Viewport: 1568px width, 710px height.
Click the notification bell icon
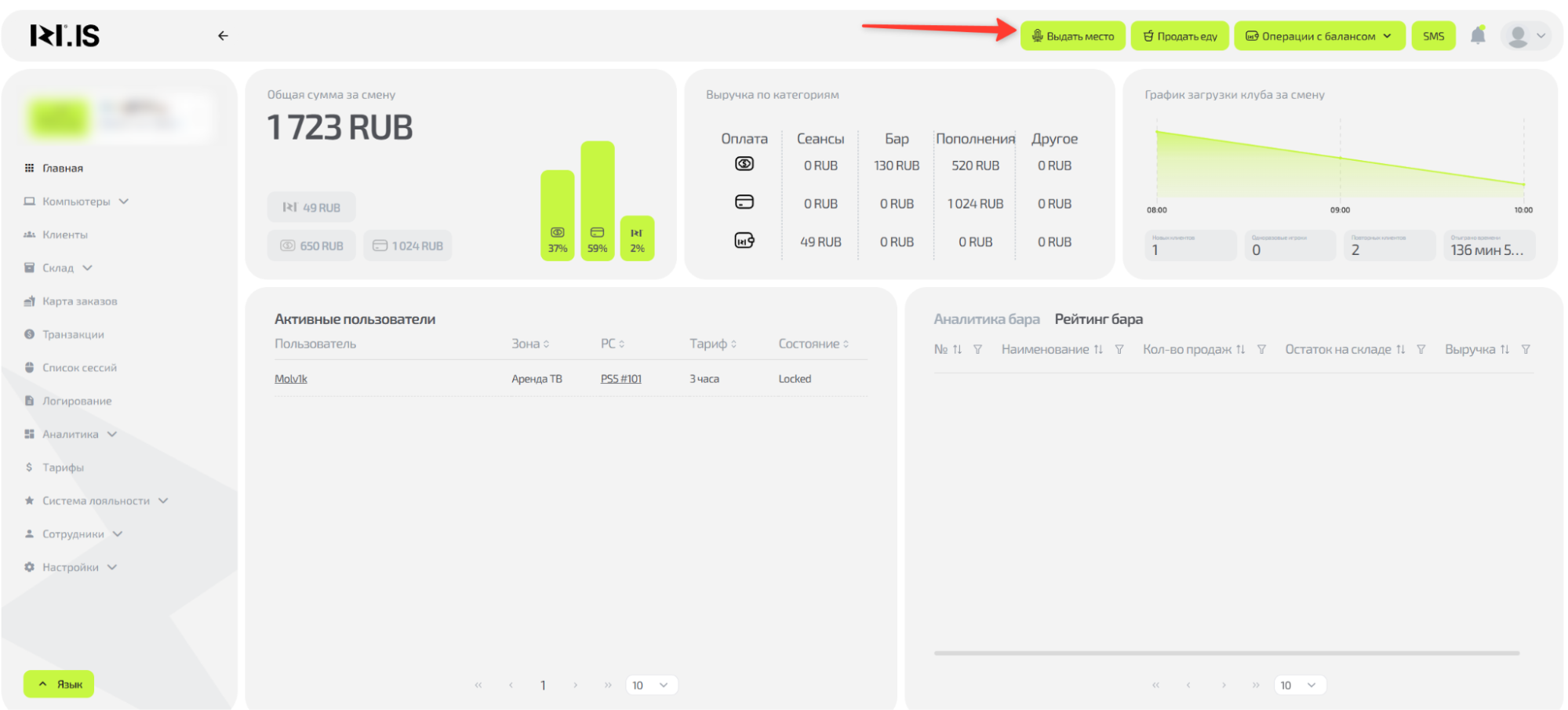tap(1477, 36)
